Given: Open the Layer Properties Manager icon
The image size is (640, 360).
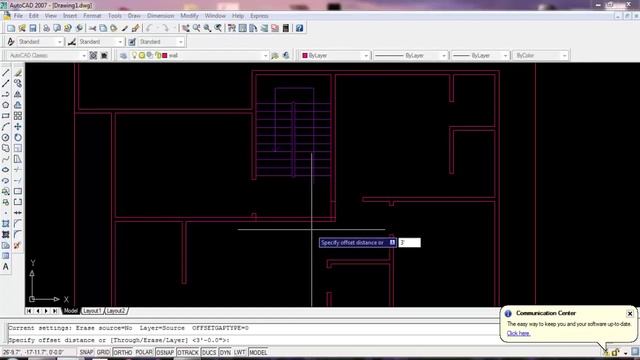Looking at the screenshot, I should coord(123,56).
